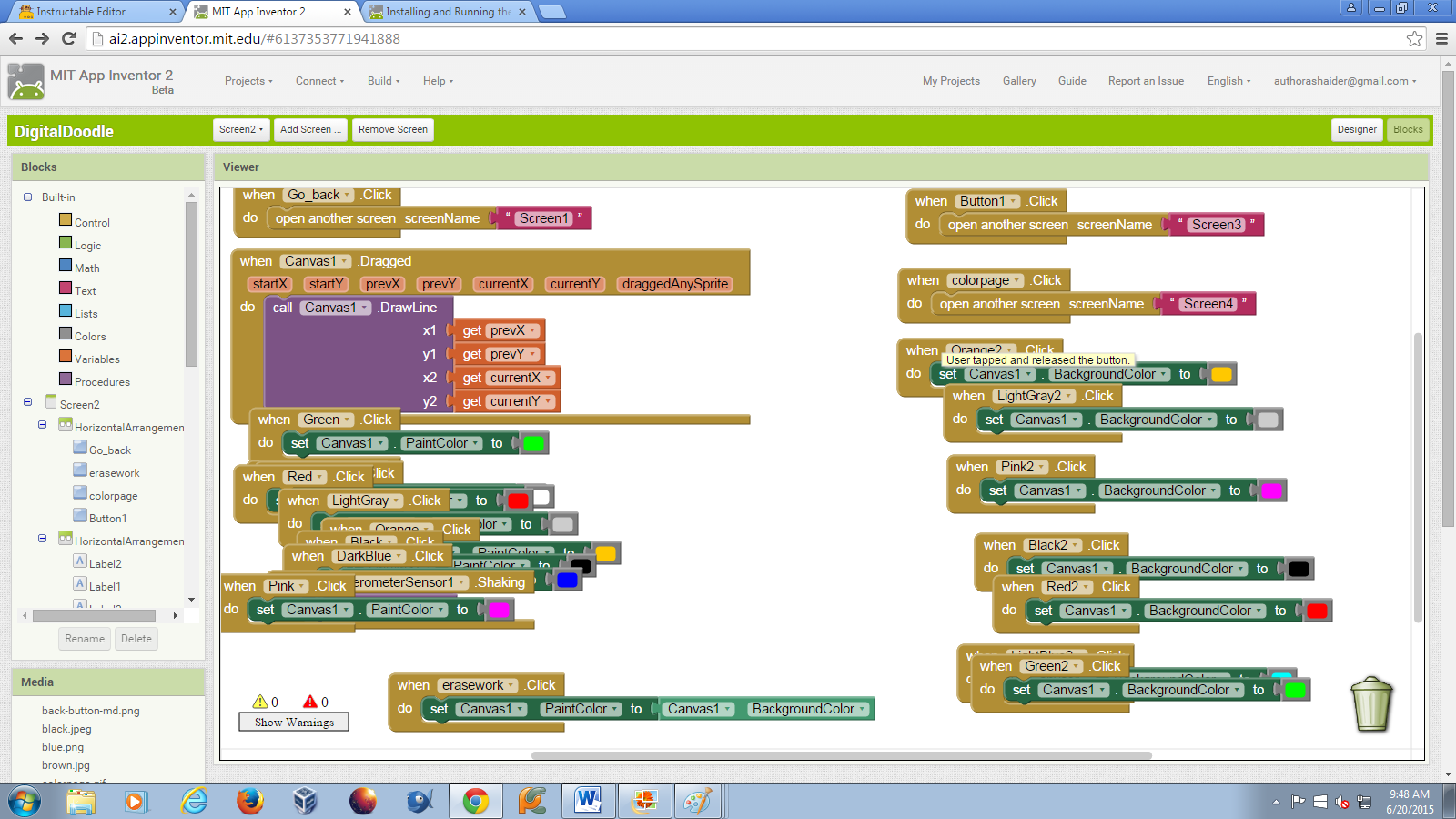Click the browser address bar
The width and height of the screenshot is (1456, 819).
746,38
